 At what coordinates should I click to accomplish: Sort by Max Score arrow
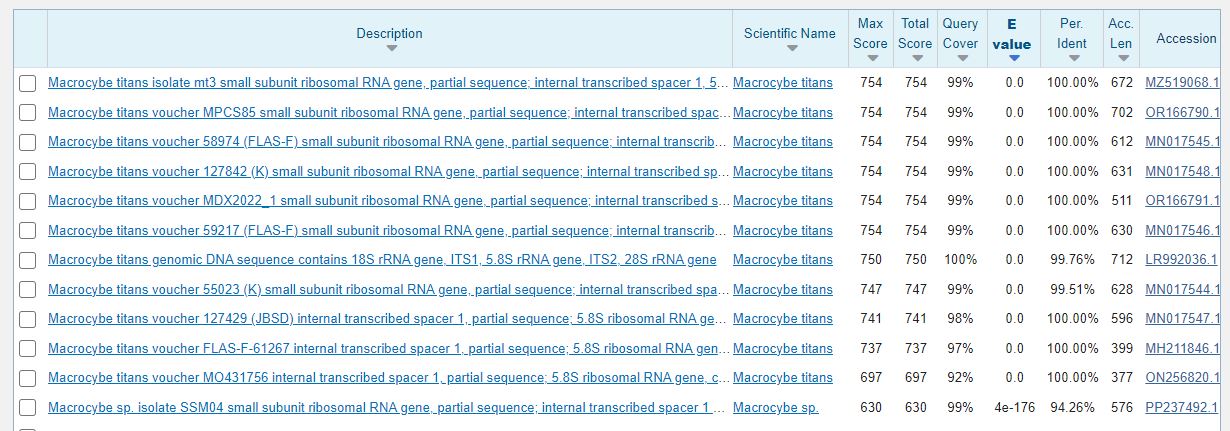(870, 59)
